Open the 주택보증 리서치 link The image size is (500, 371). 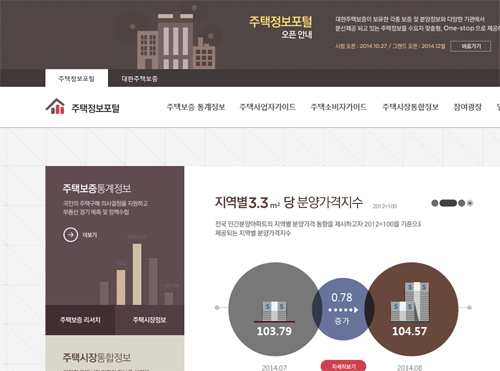click(x=80, y=320)
